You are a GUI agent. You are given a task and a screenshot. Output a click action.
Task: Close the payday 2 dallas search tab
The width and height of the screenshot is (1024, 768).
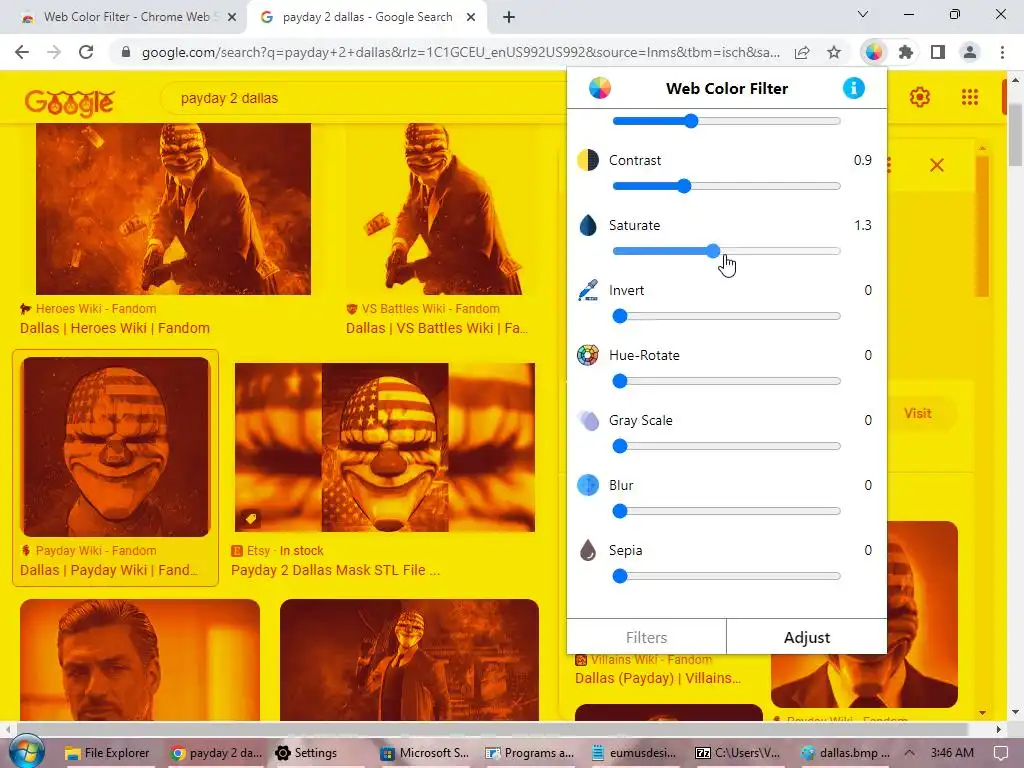pyautogui.click(x=471, y=18)
